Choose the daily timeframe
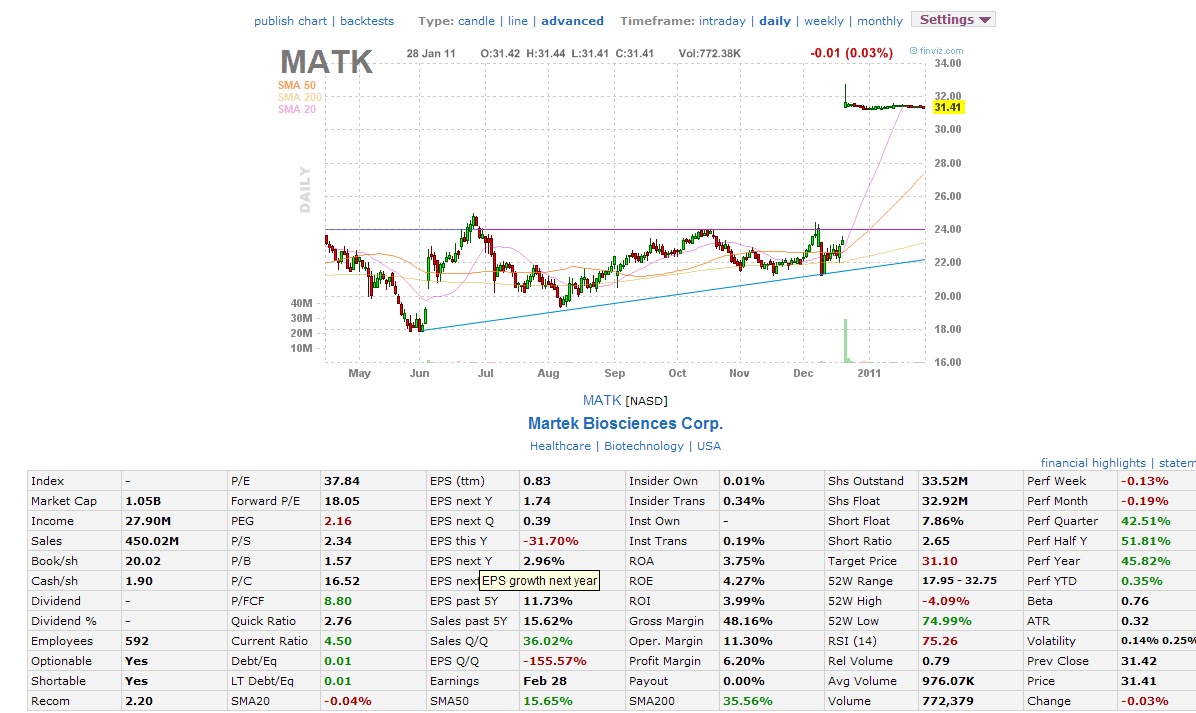1196x713 pixels. point(775,21)
